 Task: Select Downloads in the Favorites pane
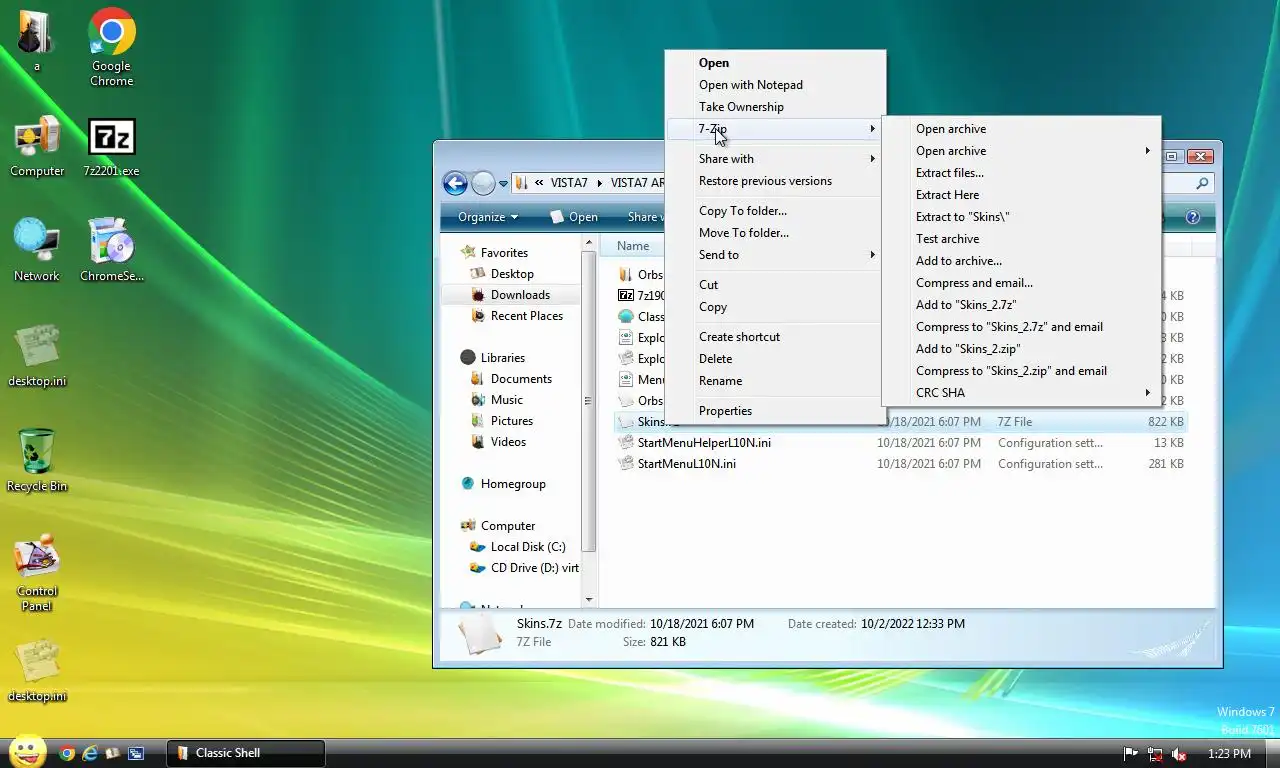coord(510,295)
